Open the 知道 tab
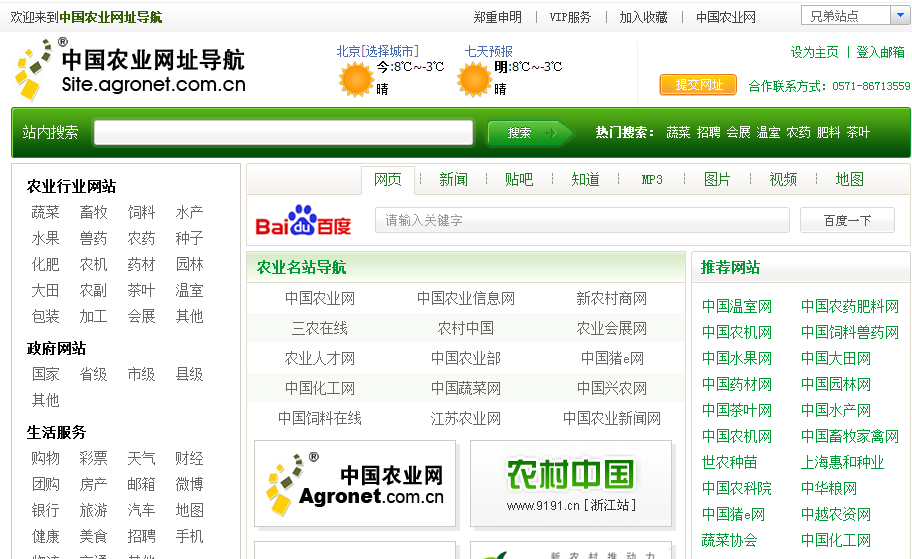912x559 pixels. (585, 179)
